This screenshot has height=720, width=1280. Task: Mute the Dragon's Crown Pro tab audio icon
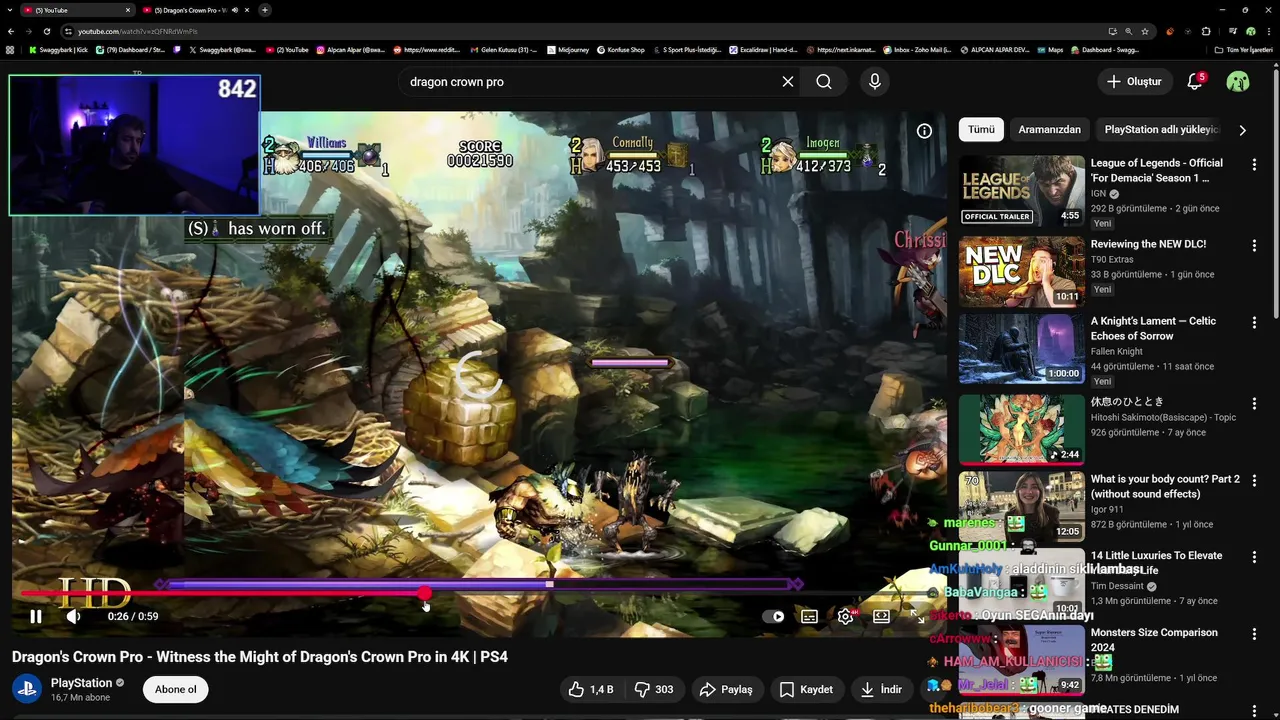coord(234,10)
